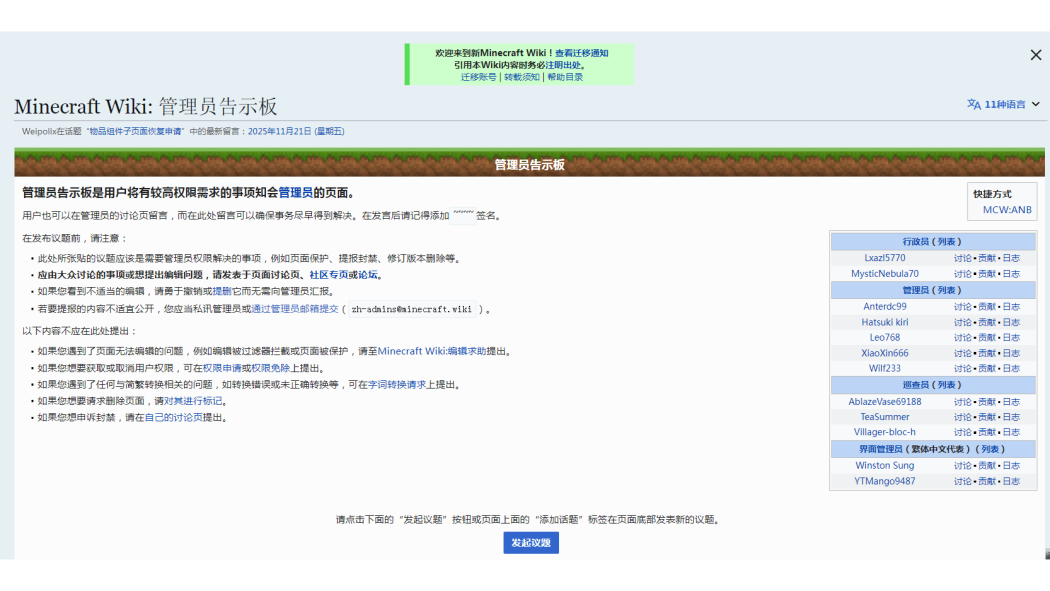Viewport: 1050px width, 591px height.
Task: Open 日志 link for YTMango9487
Action: pyautogui.click(x=1011, y=481)
